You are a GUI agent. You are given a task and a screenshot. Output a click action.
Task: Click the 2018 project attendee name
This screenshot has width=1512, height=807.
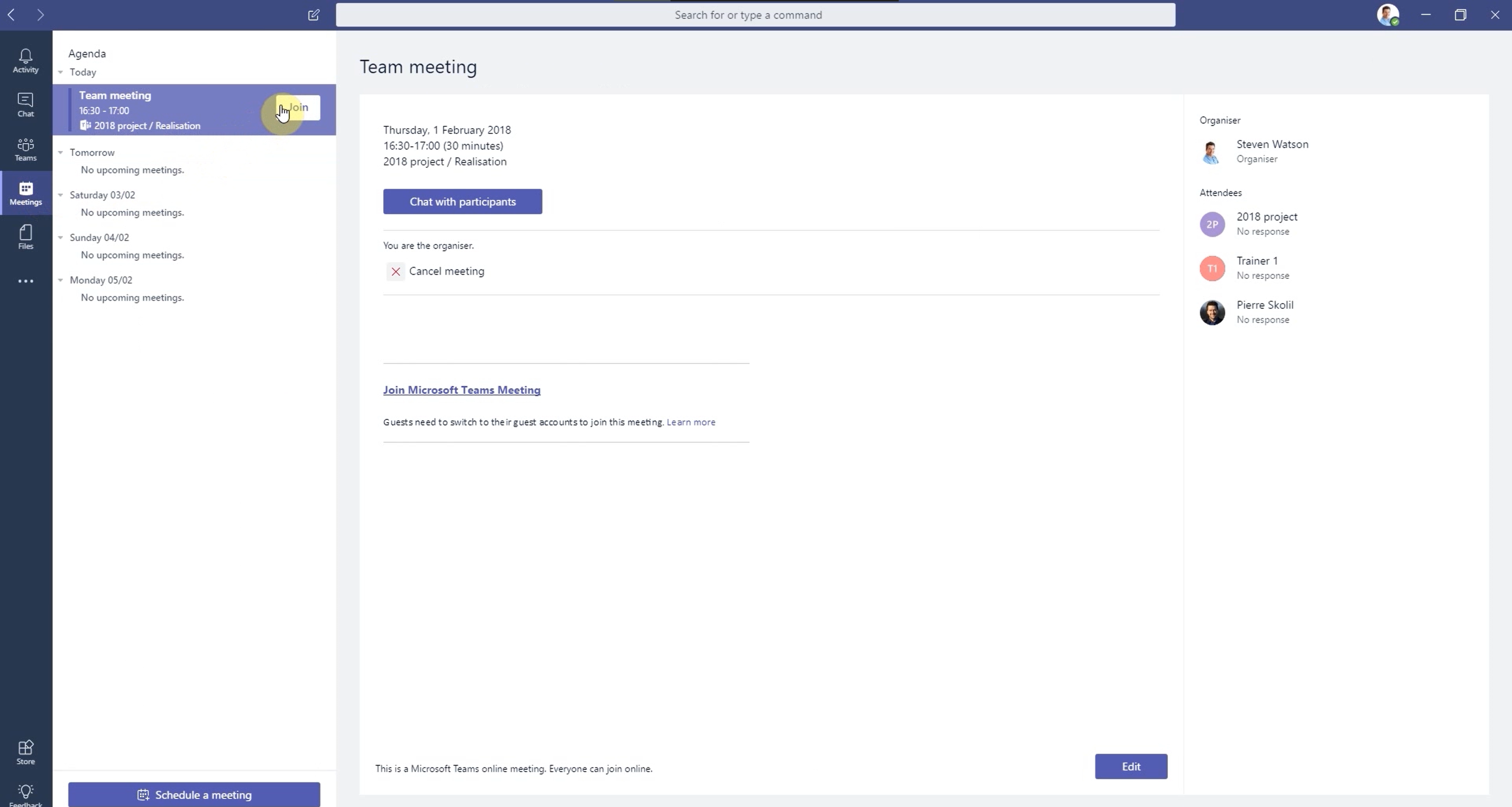tap(1267, 217)
